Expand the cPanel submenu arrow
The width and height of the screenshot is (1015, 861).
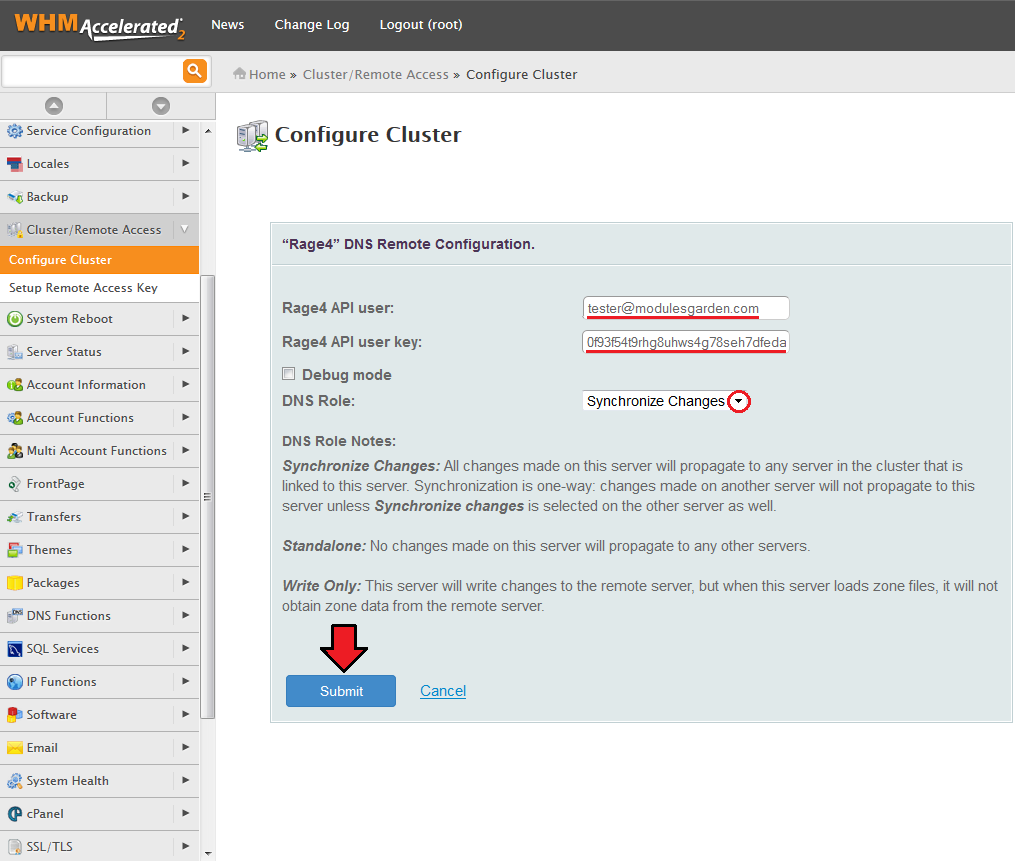(x=186, y=813)
